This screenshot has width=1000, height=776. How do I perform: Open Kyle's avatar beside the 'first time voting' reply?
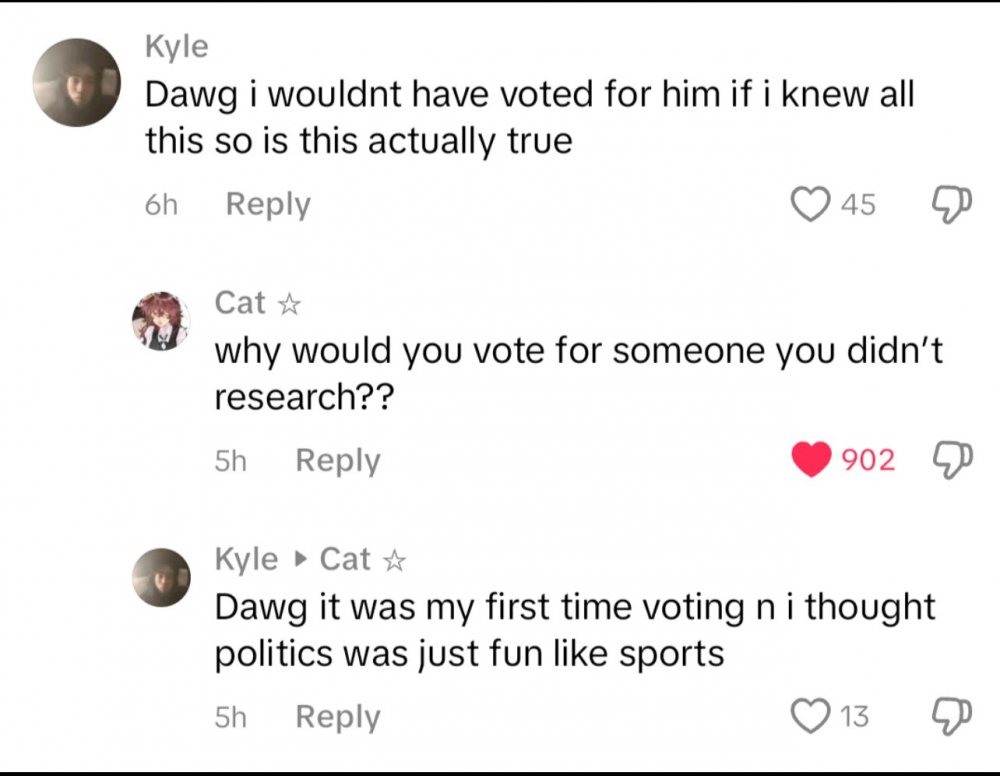[x=161, y=577]
